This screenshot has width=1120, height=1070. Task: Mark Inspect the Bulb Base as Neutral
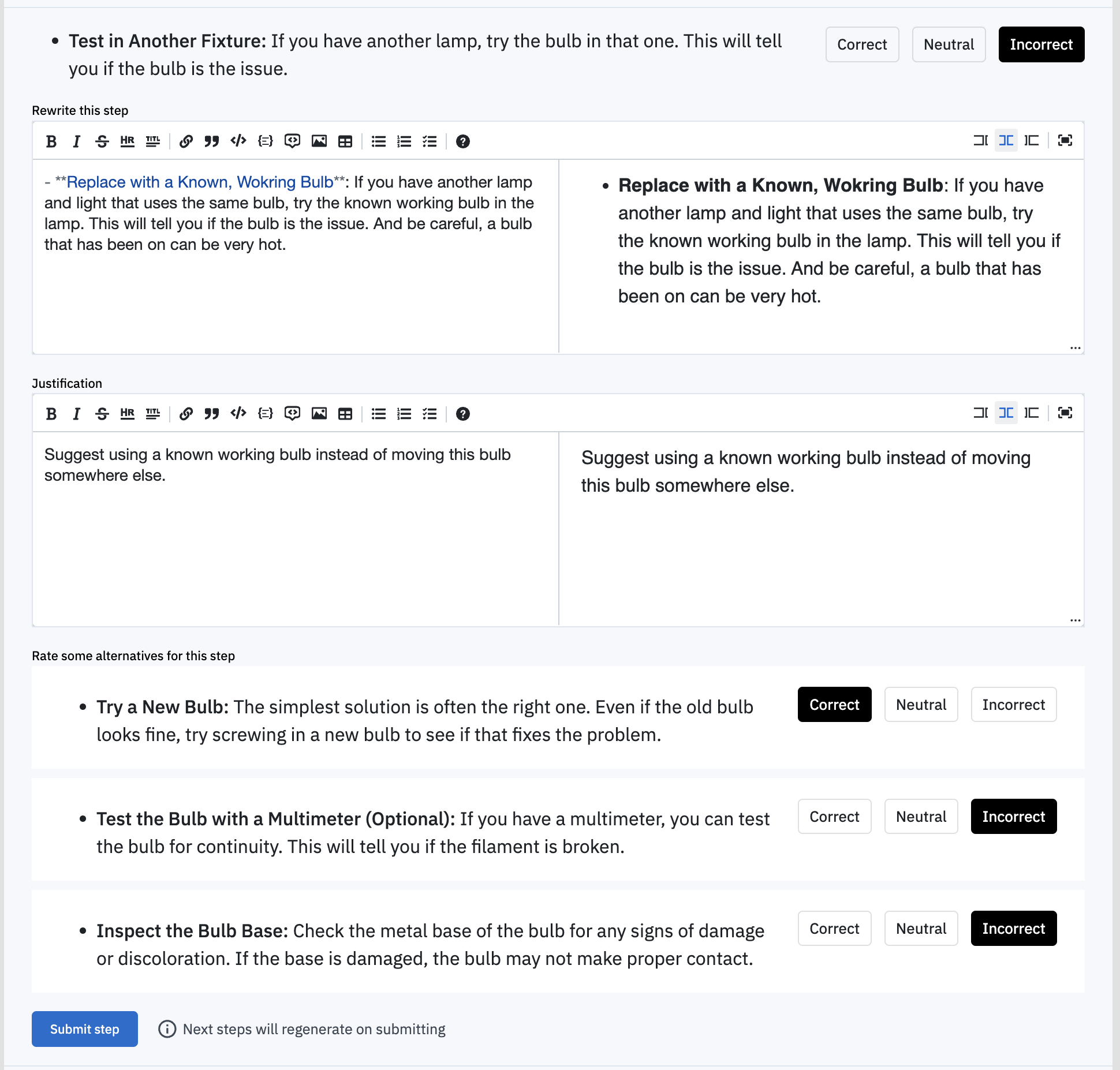[x=921, y=929]
